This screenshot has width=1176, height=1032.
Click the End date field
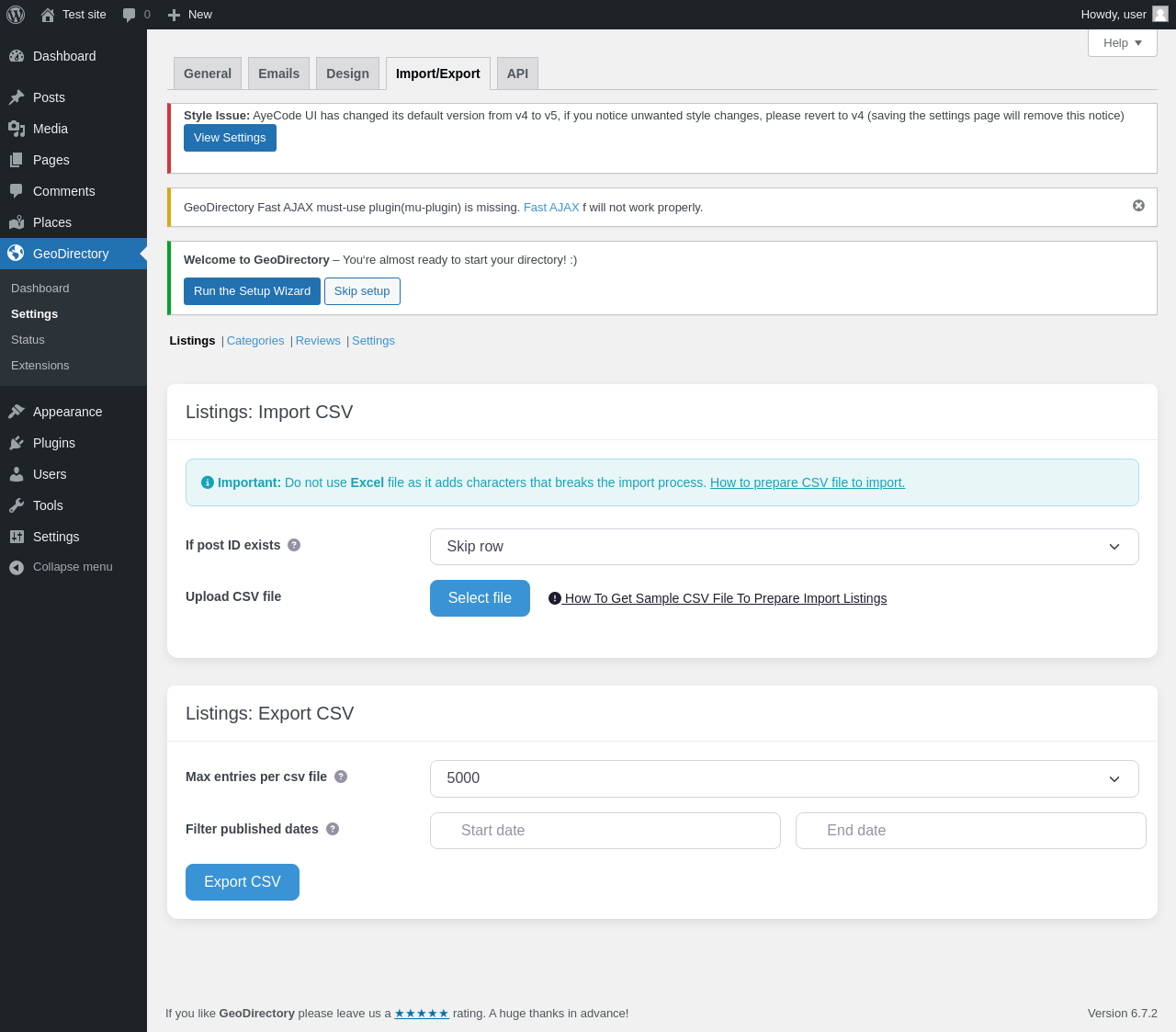tap(970, 831)
